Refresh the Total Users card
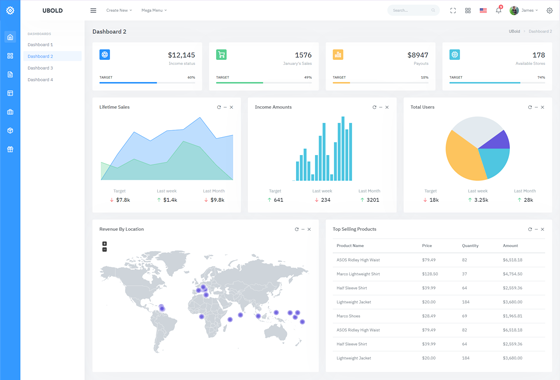The height and width of the screenshot is (380, 560). coord(530,107)
